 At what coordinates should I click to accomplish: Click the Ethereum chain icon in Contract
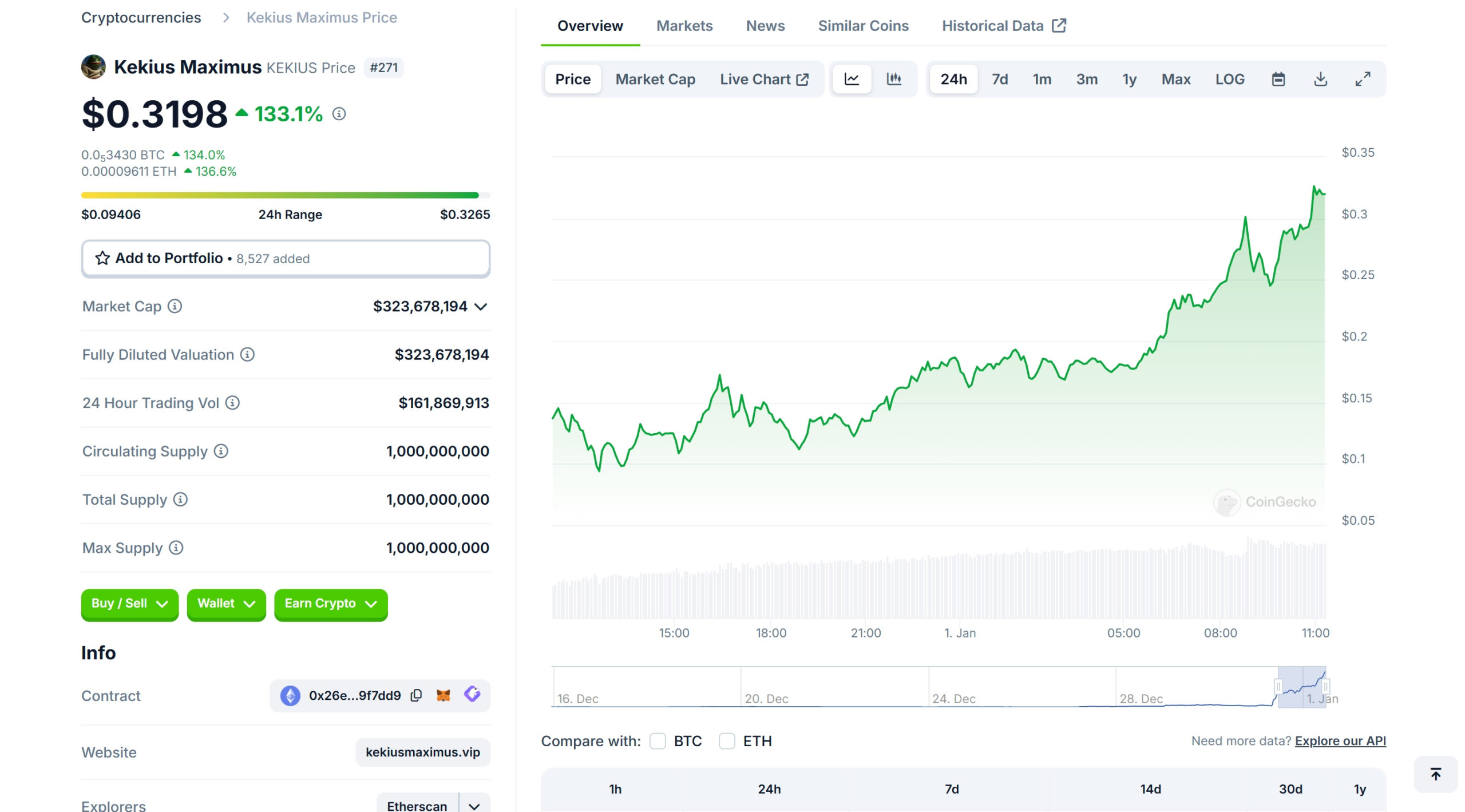tap(290, 696)
